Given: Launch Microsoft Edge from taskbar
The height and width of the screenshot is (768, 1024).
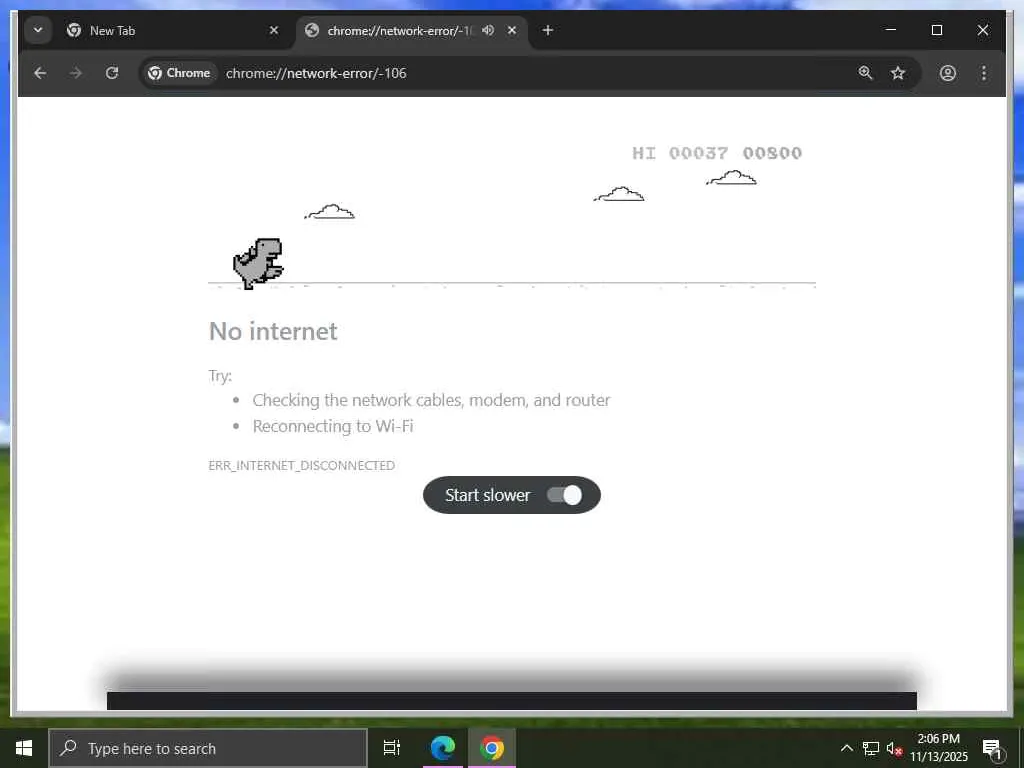Looking at the screenshot, I should [443, 748].
